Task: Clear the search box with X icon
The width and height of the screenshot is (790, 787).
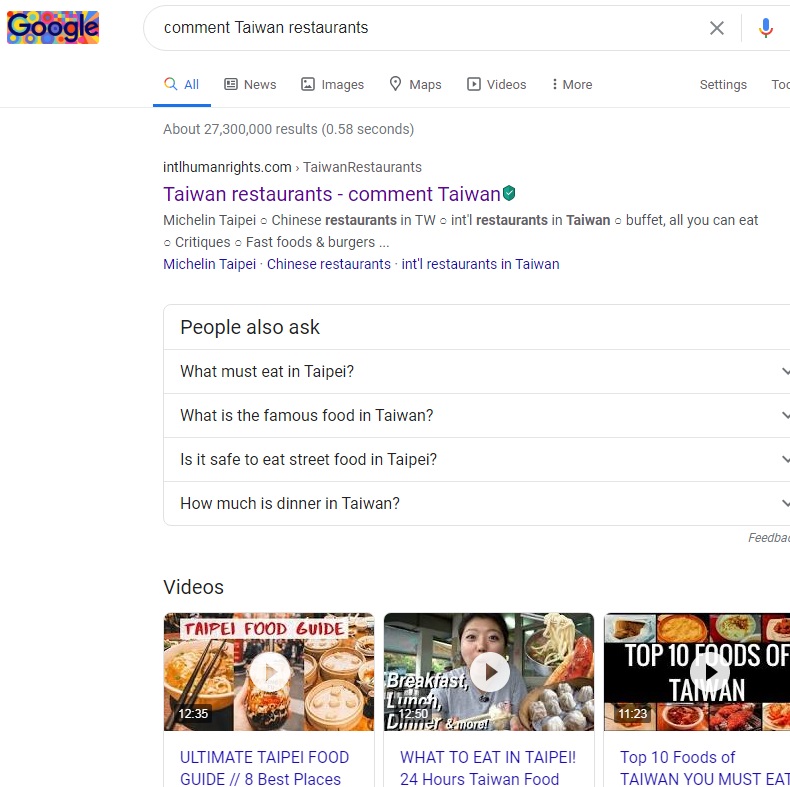Action: click(x=716, y=28)
